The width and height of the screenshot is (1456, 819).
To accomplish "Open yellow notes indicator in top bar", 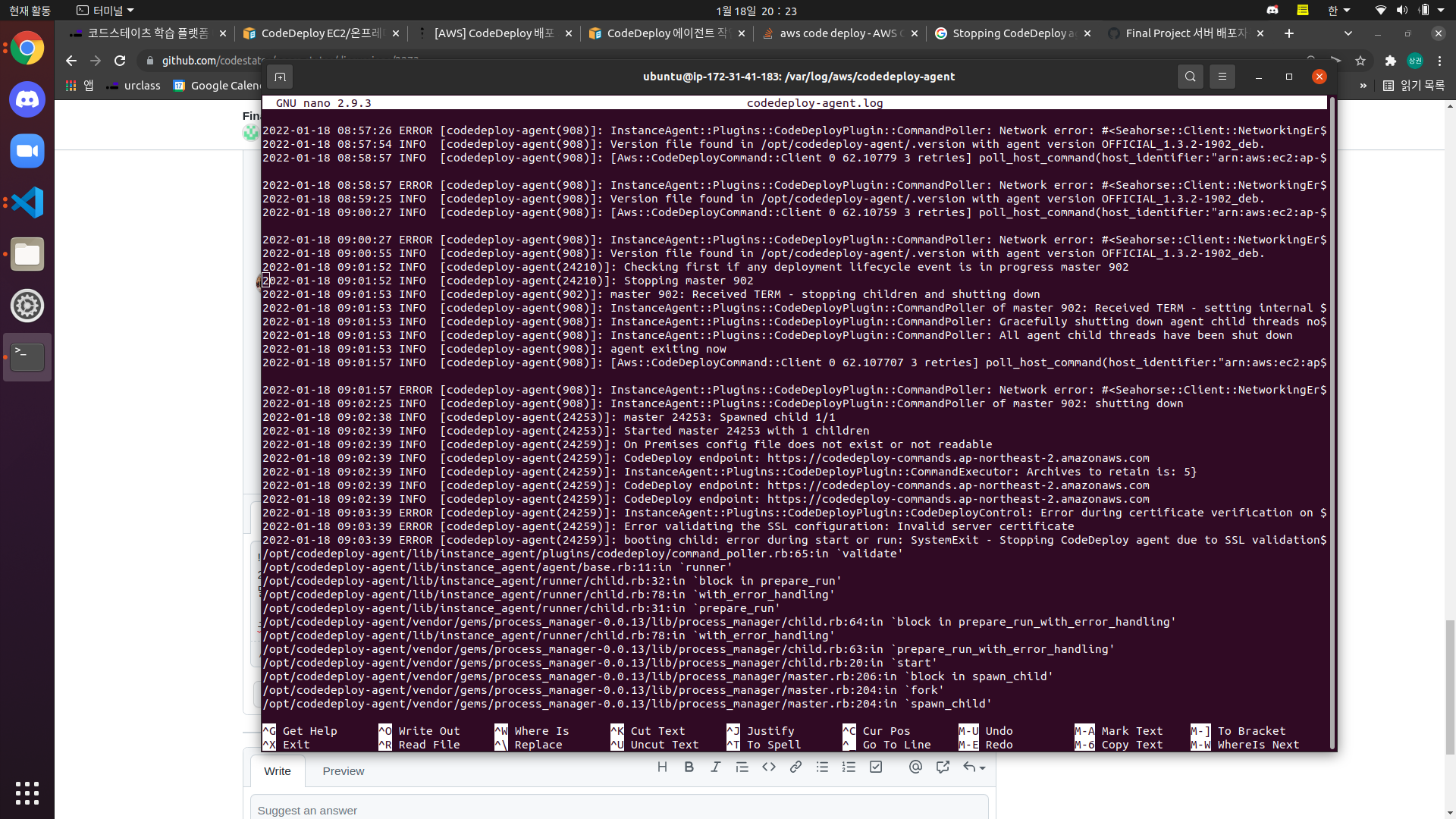I will click(1303, 11).
